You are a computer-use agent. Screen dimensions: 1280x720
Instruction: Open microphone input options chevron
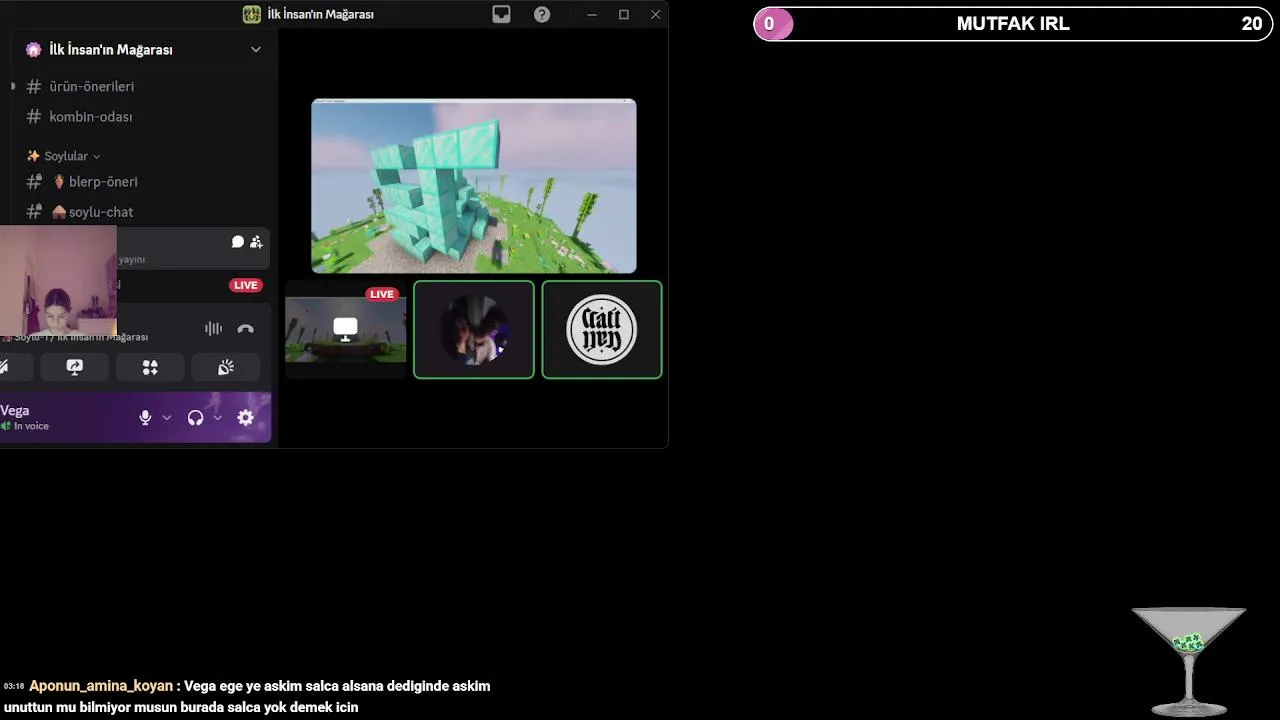[167, 418]
